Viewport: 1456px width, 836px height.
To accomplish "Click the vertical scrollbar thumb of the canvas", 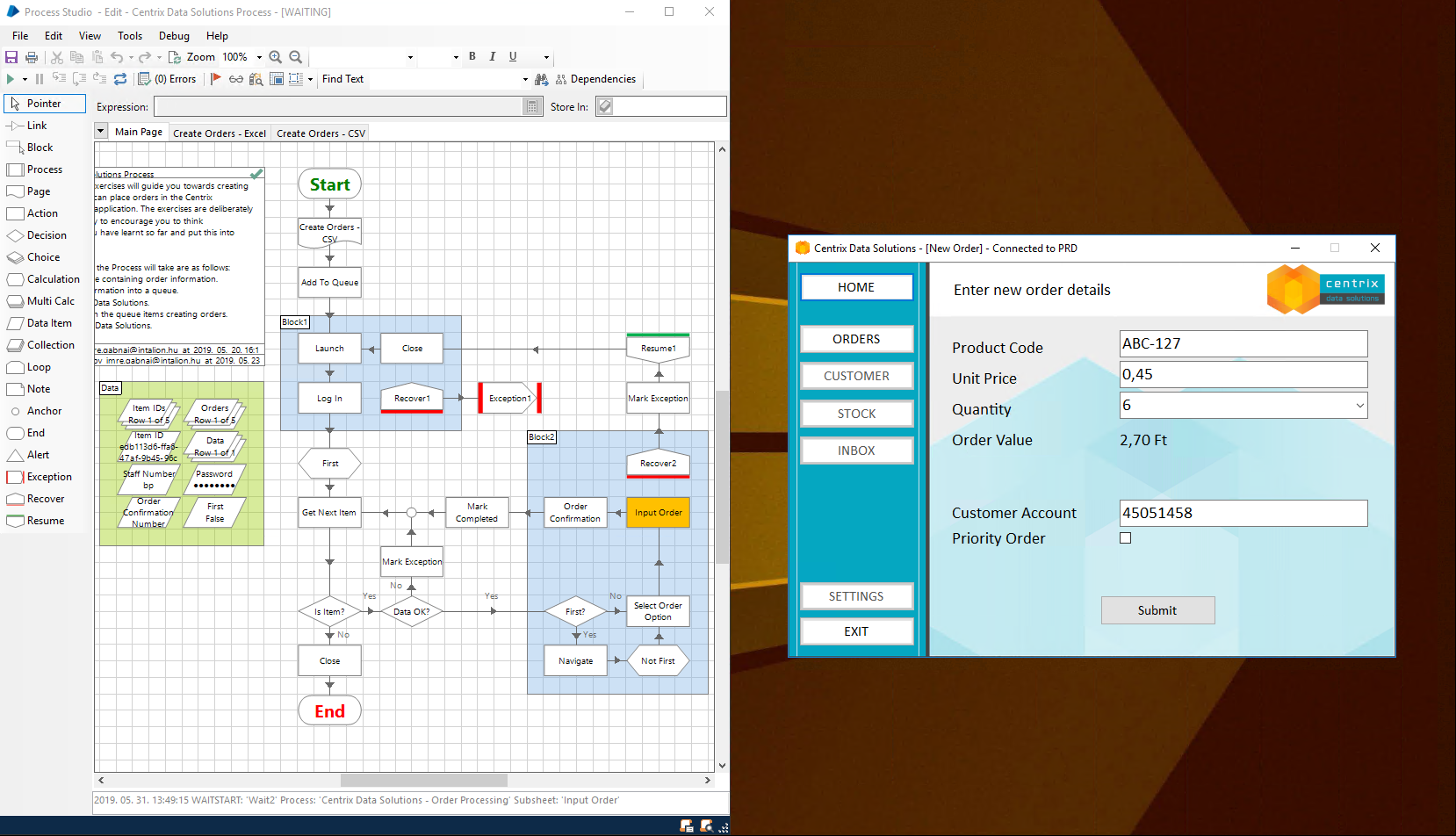I will click(722, 477).
